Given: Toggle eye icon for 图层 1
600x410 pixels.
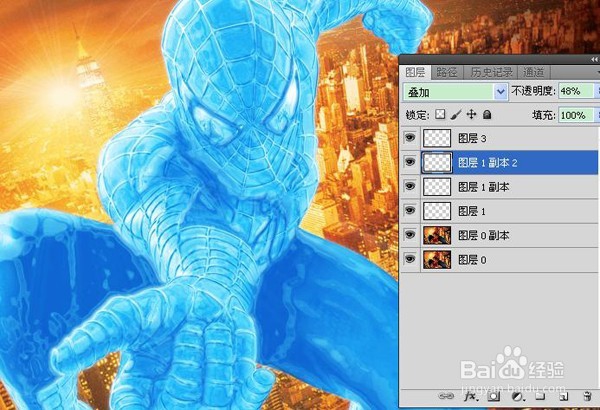Looking at the screenshot, I should pos(410,211).
